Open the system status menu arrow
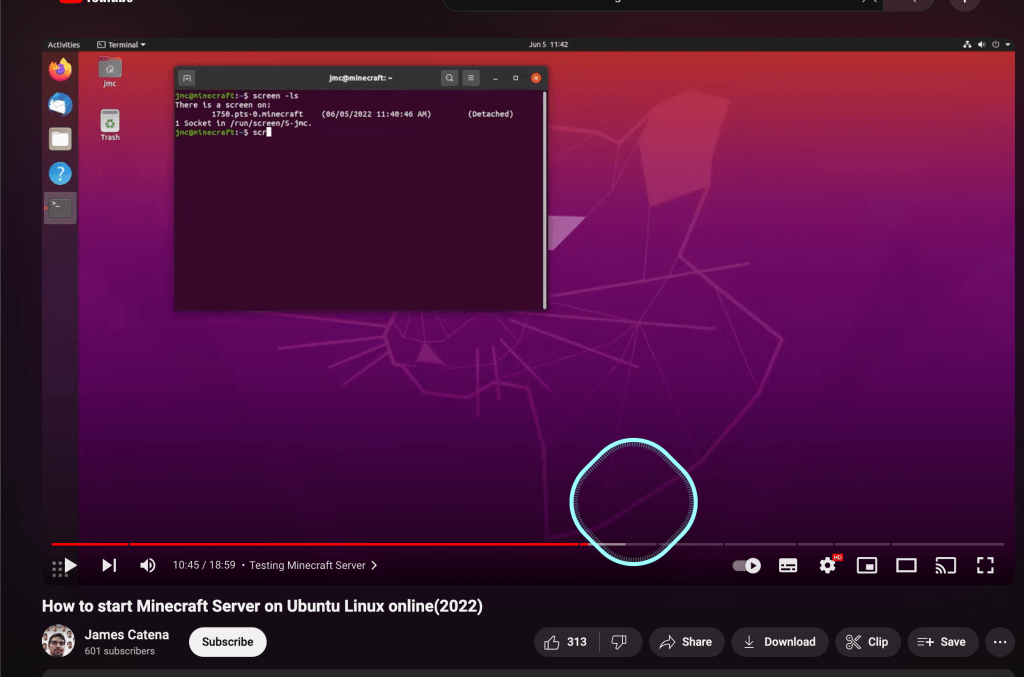Screen dimensions: 1024x677 click(1008, 44)
